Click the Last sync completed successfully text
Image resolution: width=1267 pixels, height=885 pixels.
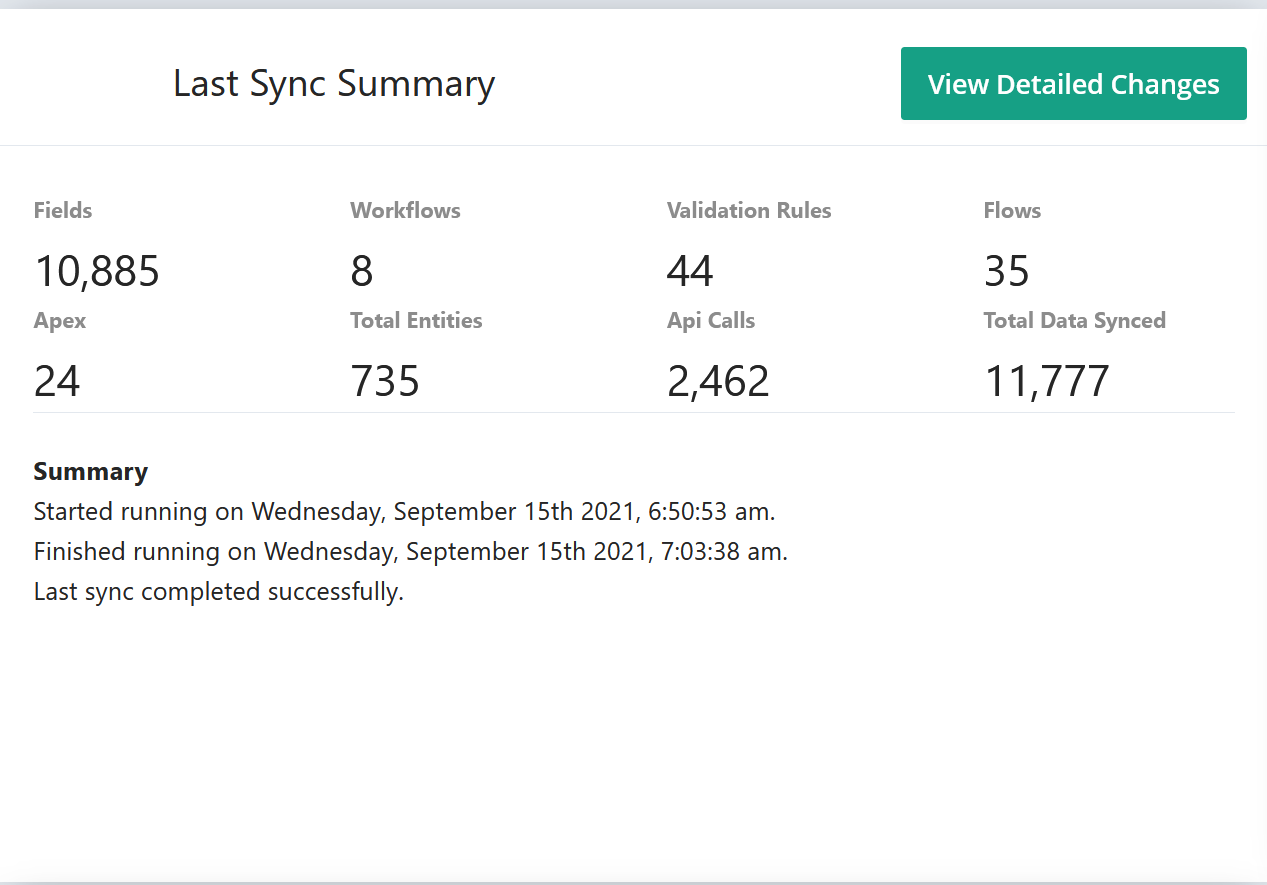(x=218, y=592)
